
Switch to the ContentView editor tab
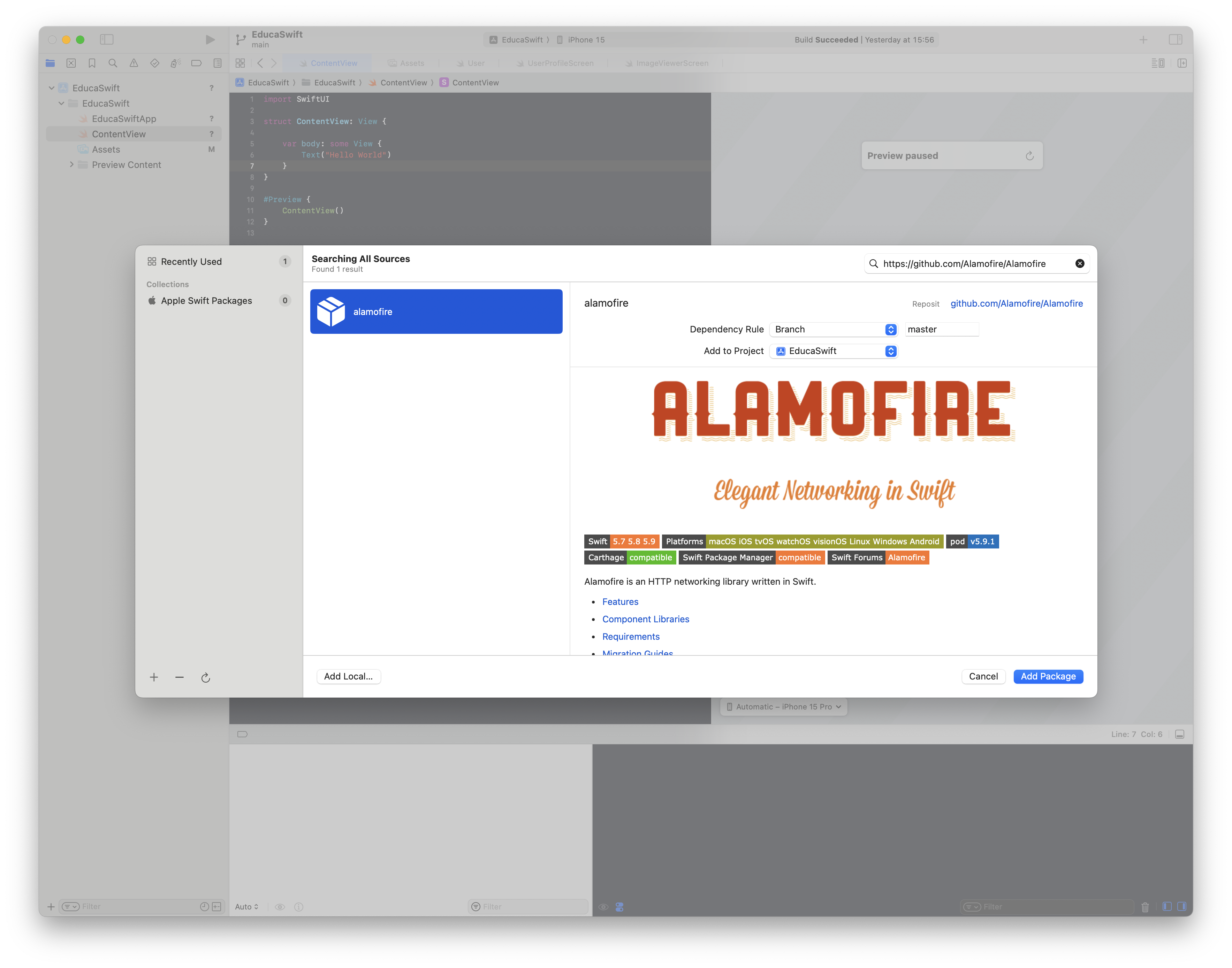pos(328,63)
